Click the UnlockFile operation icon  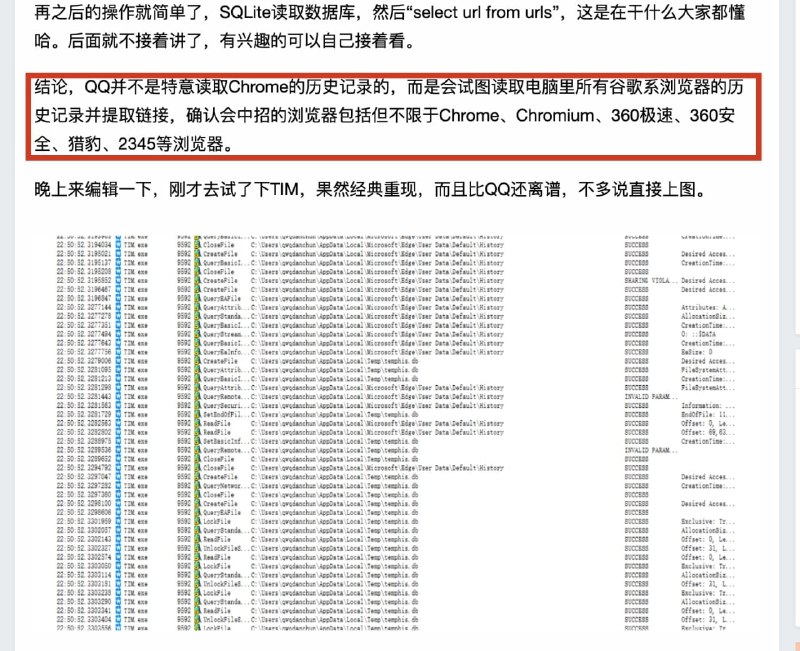click(198, 547)
